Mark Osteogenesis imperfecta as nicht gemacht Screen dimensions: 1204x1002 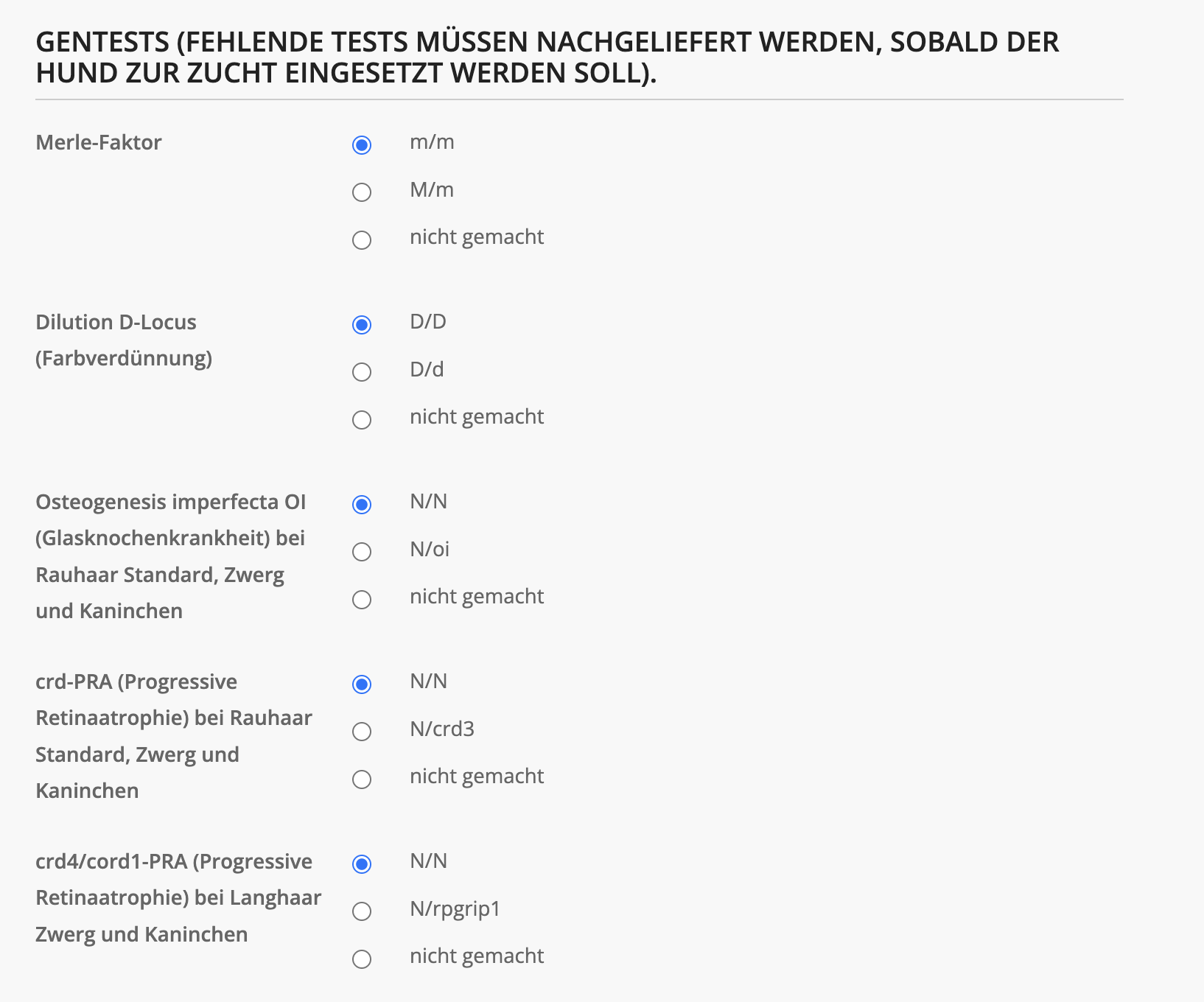[x=361, y=600]
